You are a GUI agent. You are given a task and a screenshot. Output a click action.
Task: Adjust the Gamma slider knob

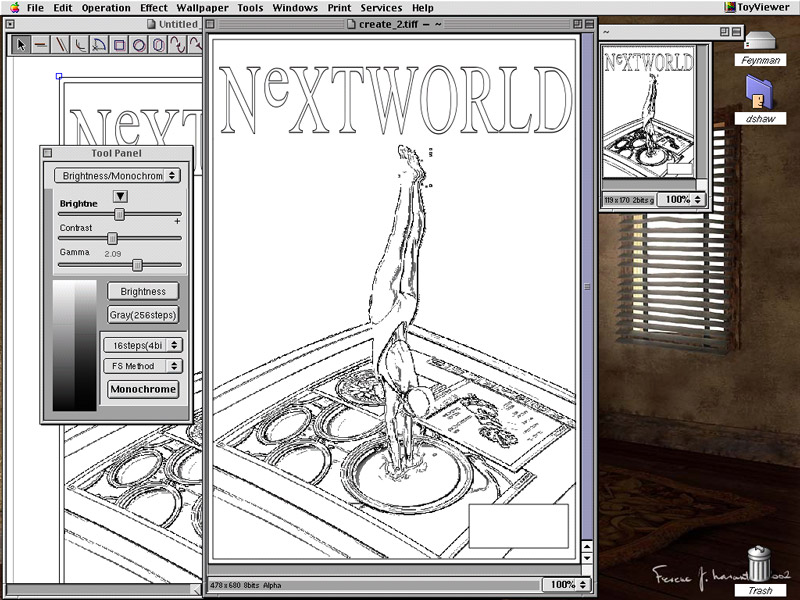click(x=137, y=265)
